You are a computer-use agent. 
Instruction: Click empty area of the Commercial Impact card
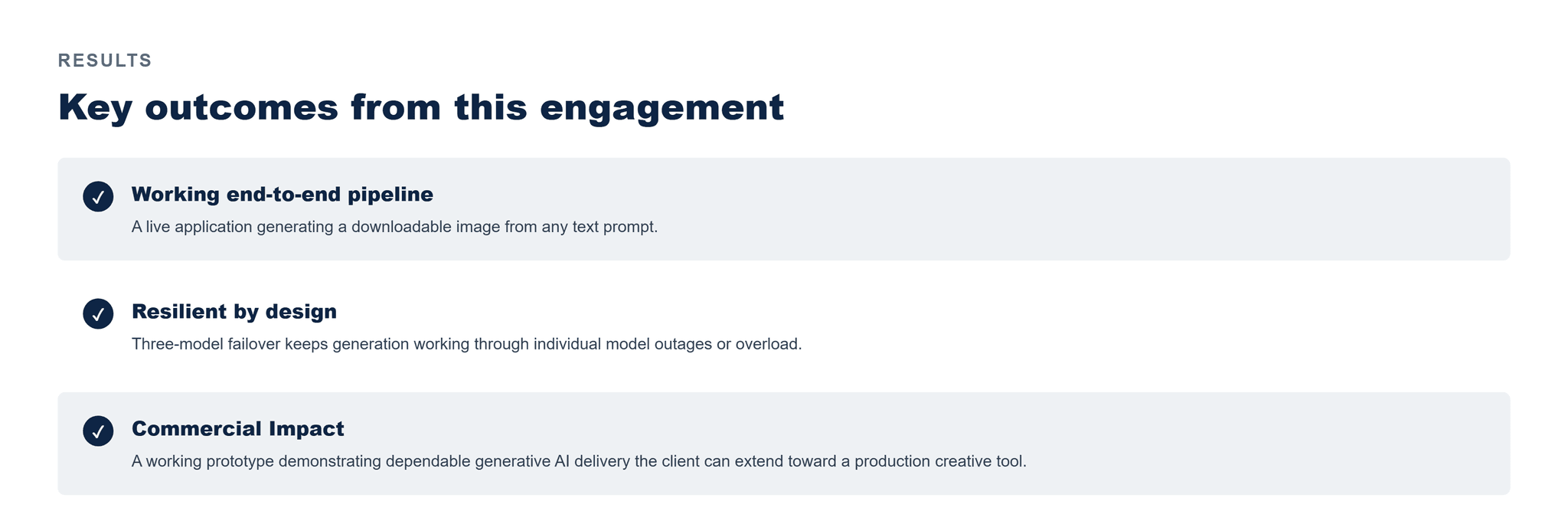coord(1263,443)
